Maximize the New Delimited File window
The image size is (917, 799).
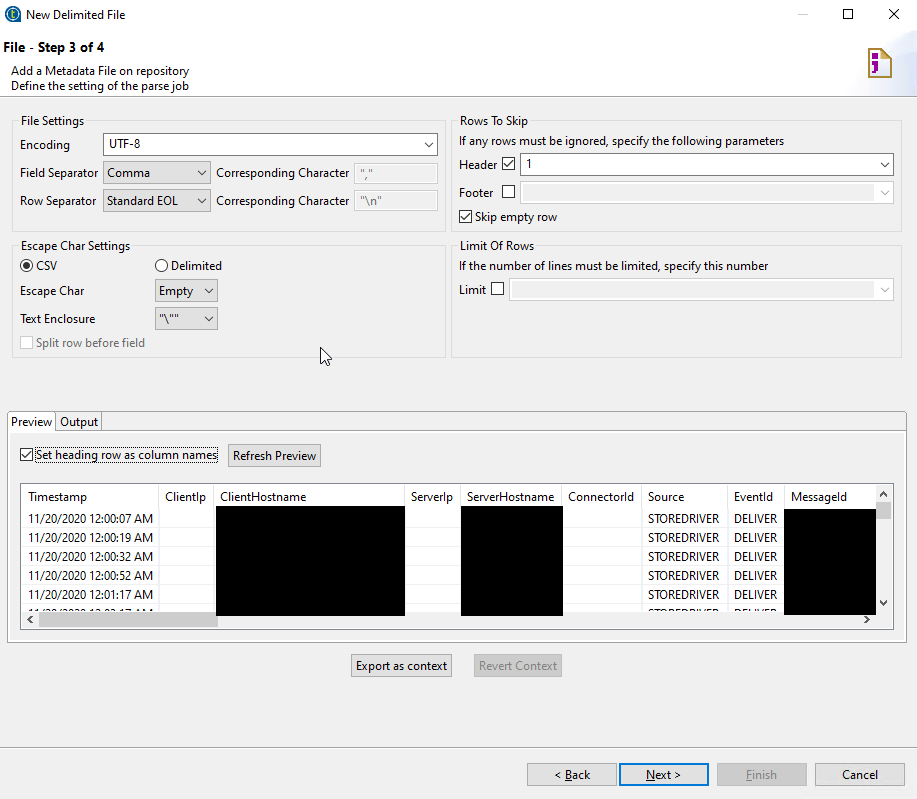[848, 14]
